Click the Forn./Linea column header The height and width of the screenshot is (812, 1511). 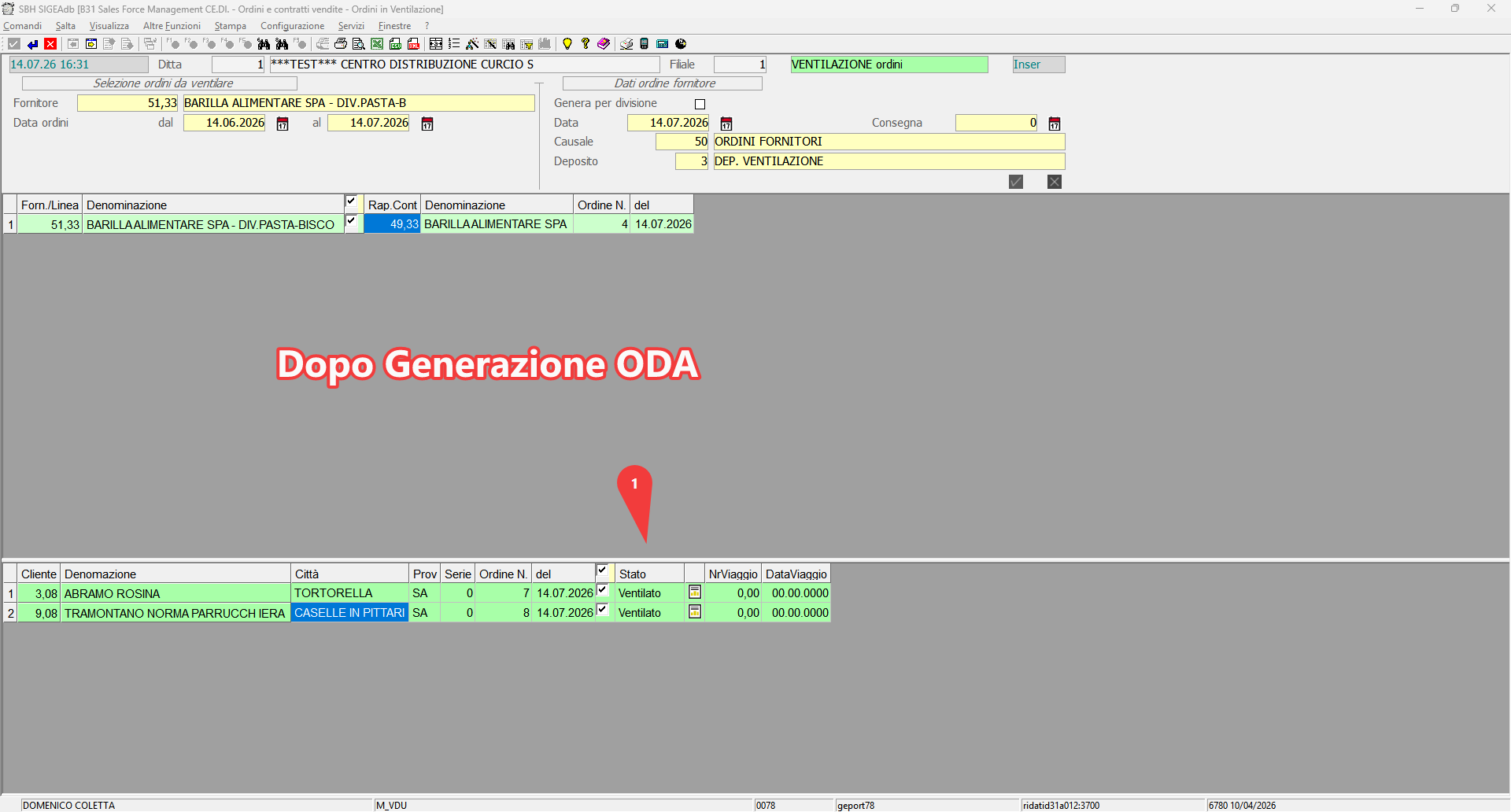click(x=50, y=205)
